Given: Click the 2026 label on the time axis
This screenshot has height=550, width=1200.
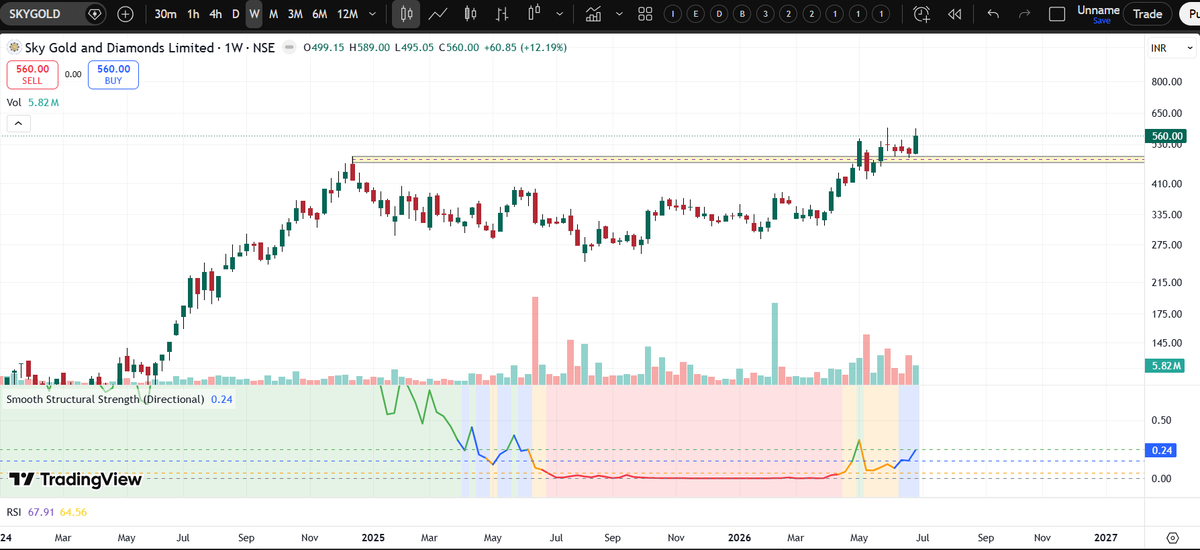Looking at the screenshot, I should click(x=740, y=538).
